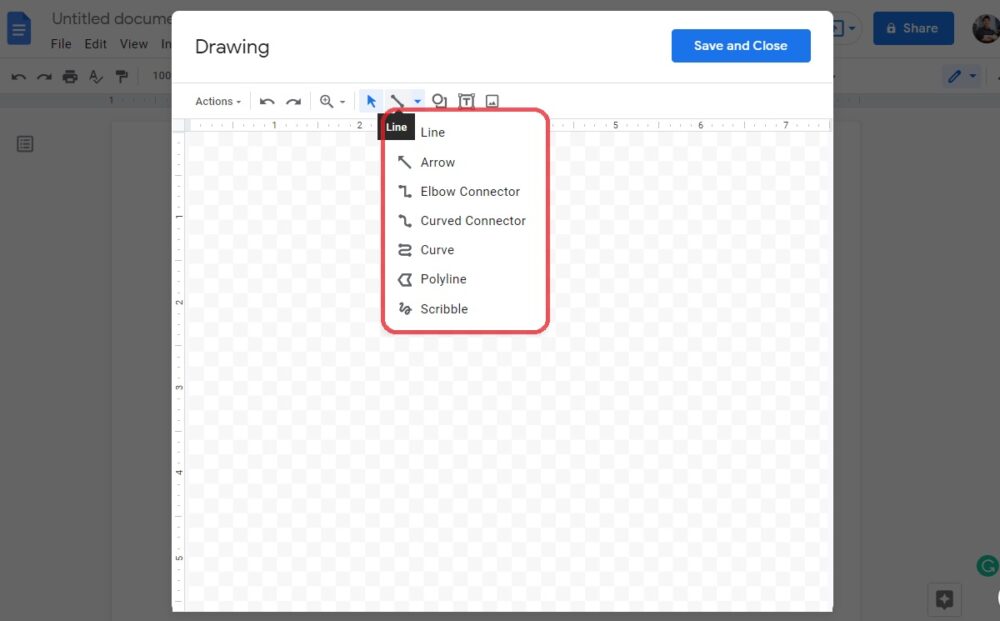Run the spelling and grammar check icon
Screen dimensions: 1000x621
(x=95, y=75)
